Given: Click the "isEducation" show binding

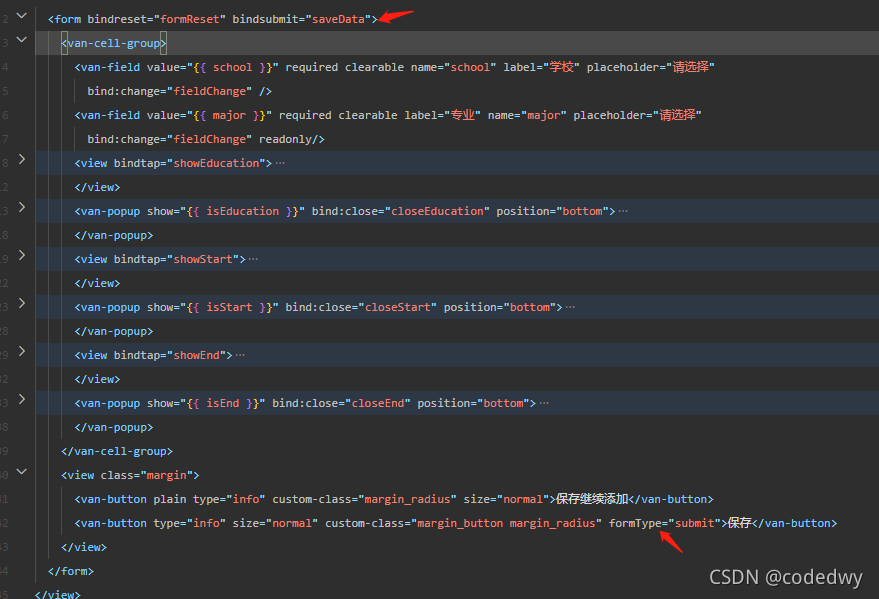Looking at the screenshot, I should coord(242,211).
